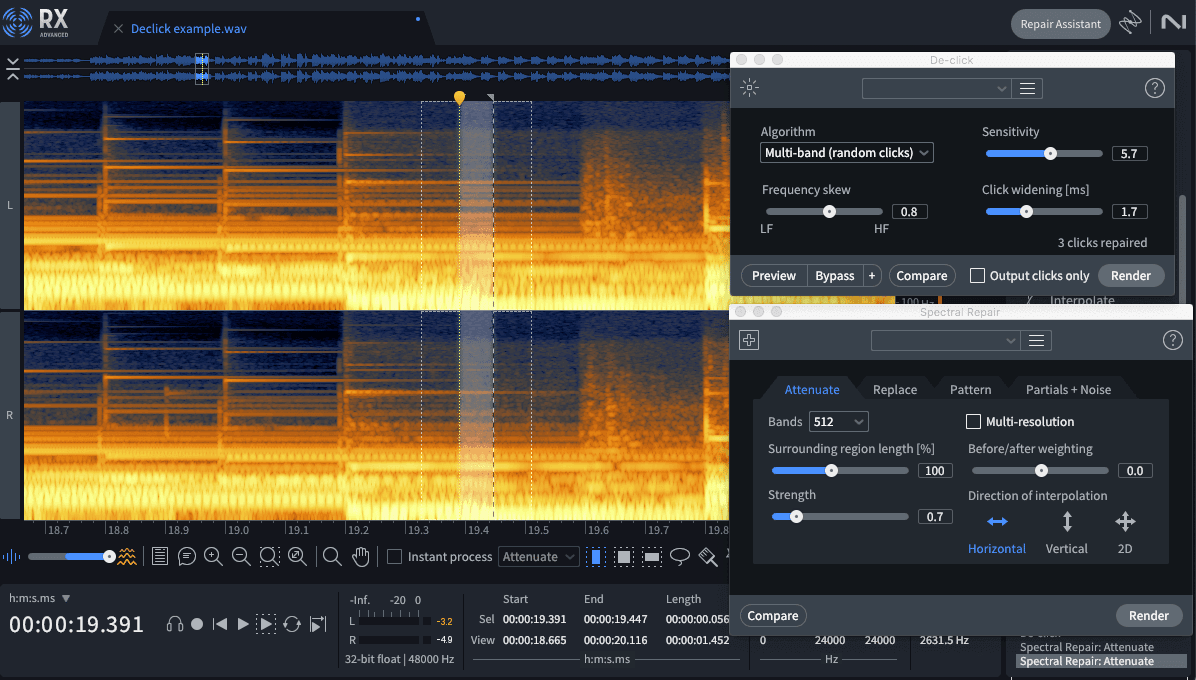Open the Algorithm Multi-band dropdown
The width and height of the screenshot is (1196, 680).
tap(847, 152)
